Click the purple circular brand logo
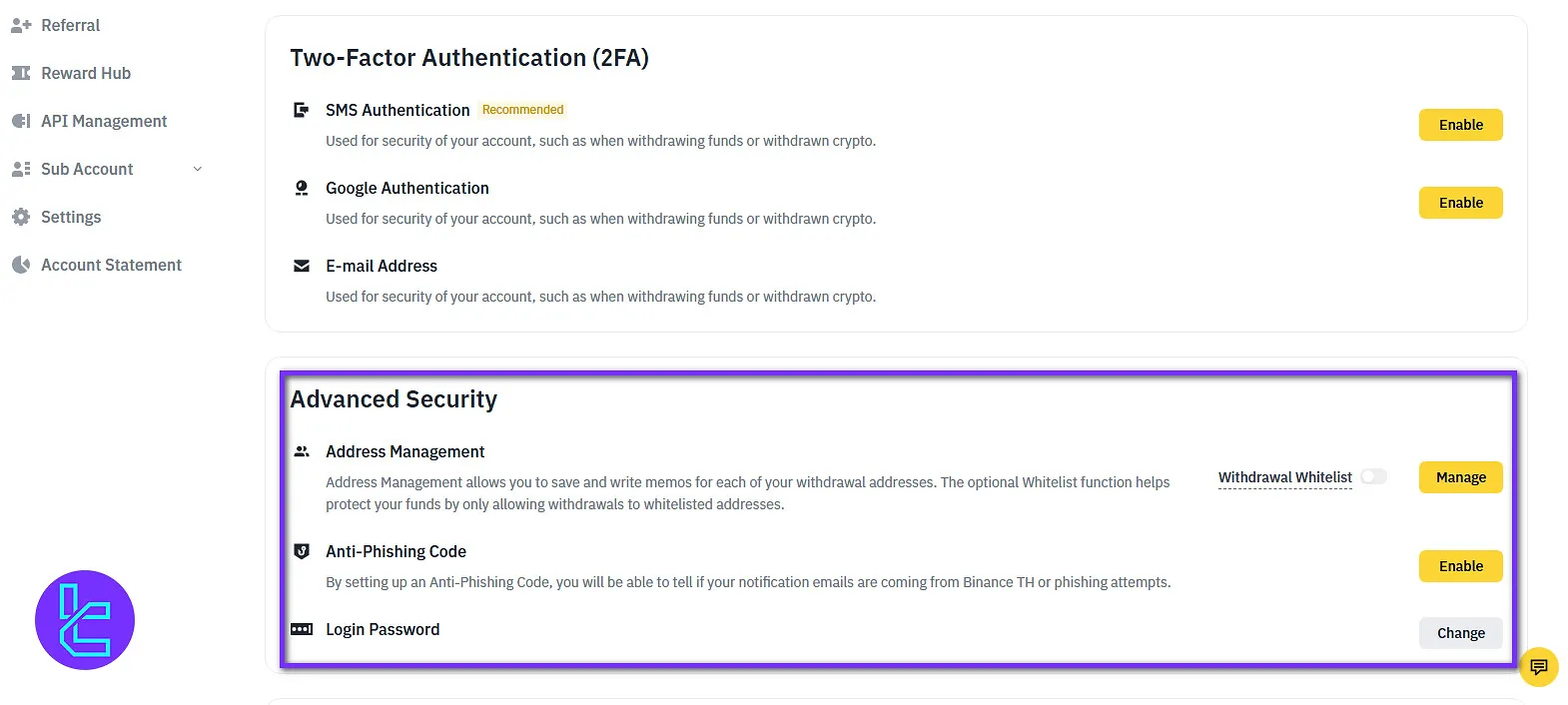 (x=85, y=620)
